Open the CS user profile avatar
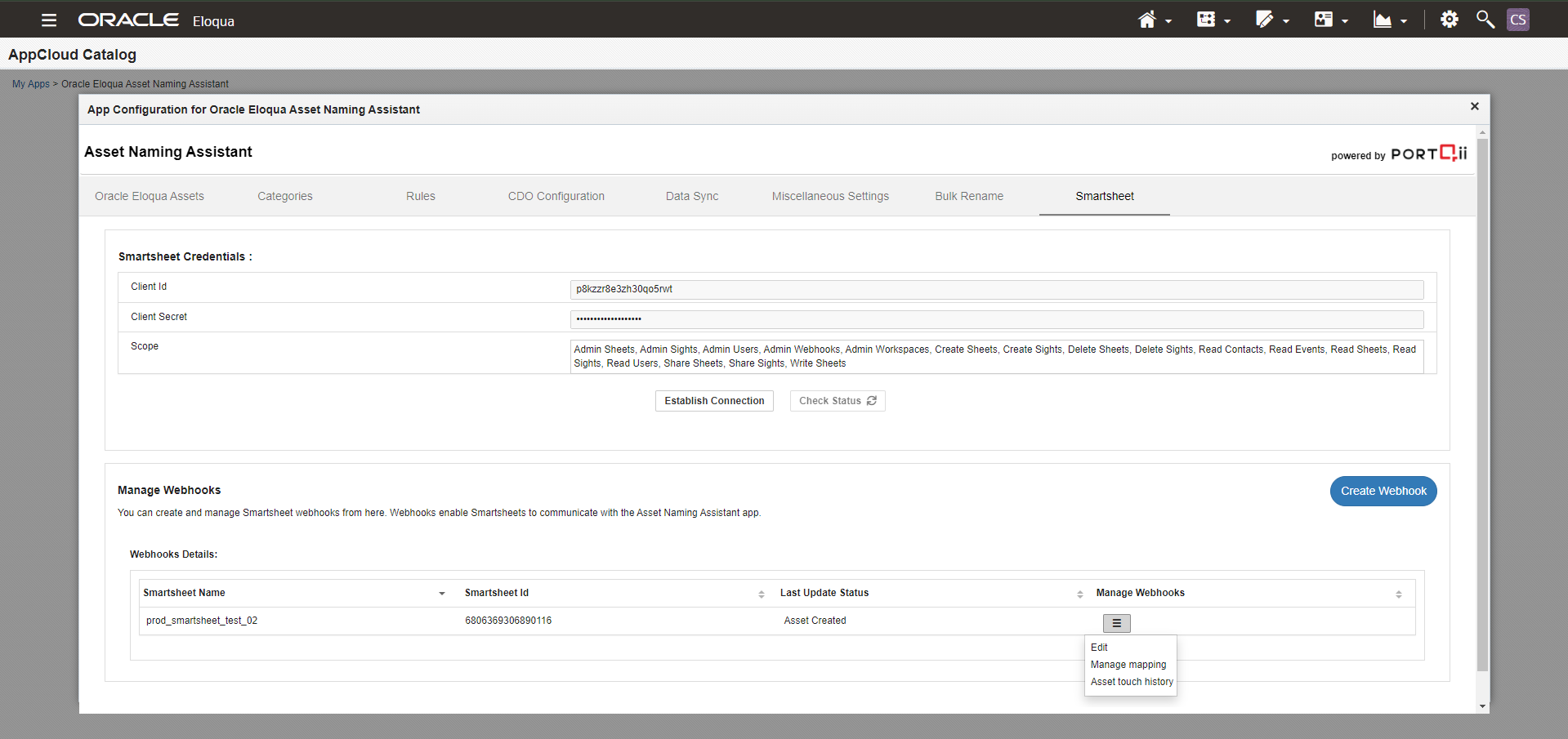The width and height of the screenshot is (1568, 739). [1517, 20]
